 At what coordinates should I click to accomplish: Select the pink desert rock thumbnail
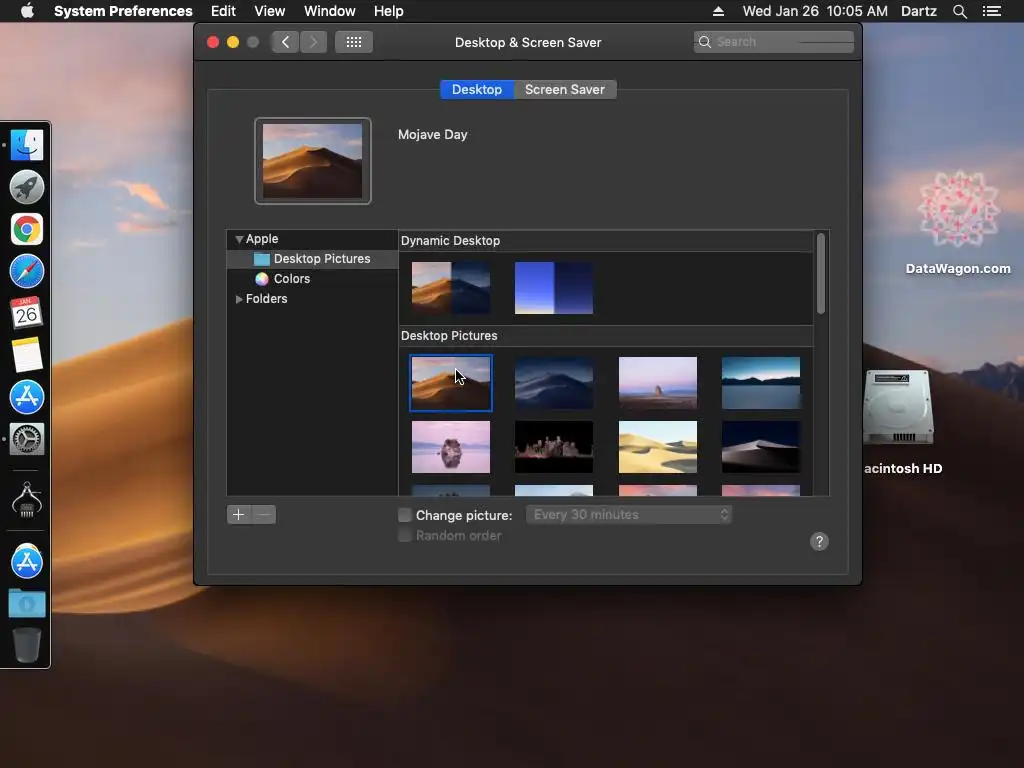click(658, 383)
